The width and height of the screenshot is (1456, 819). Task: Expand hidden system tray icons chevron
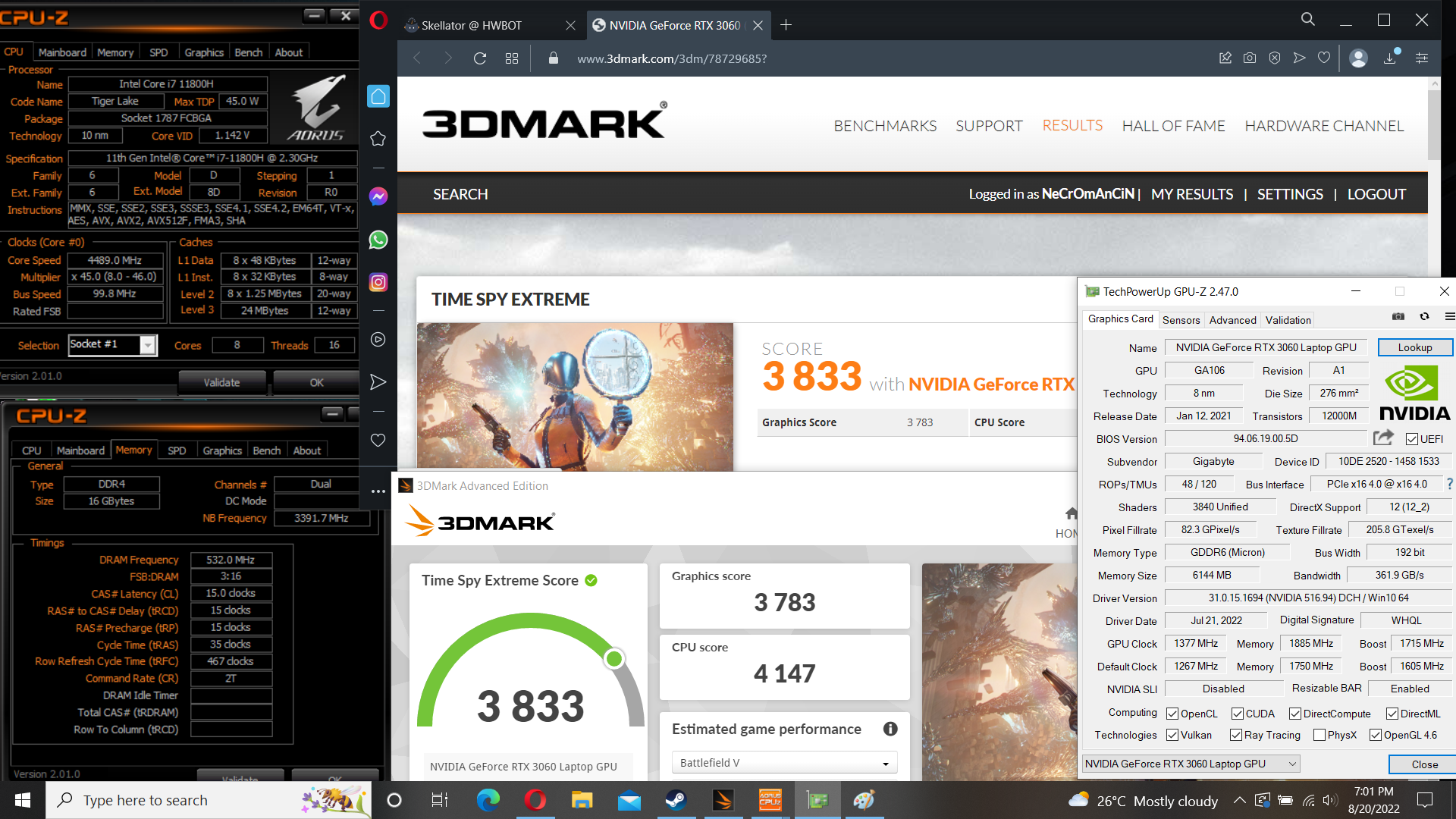coord(1239,800)
